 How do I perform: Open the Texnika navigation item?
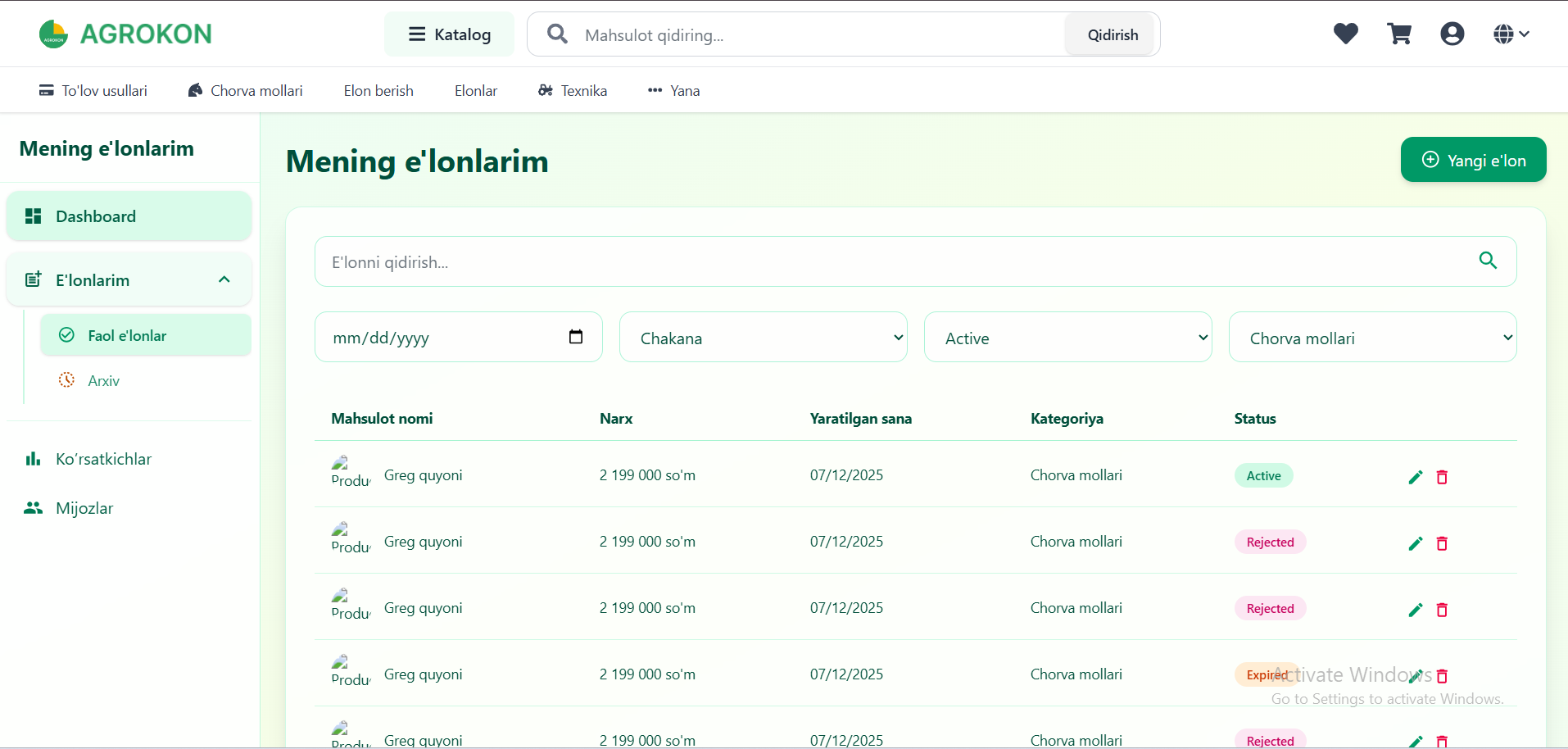572,90
